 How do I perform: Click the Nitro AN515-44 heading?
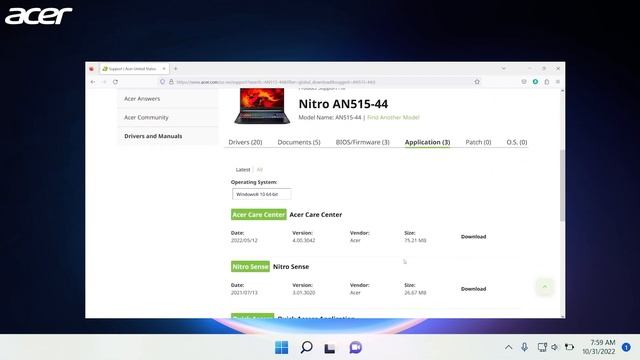tap(343, 104)
